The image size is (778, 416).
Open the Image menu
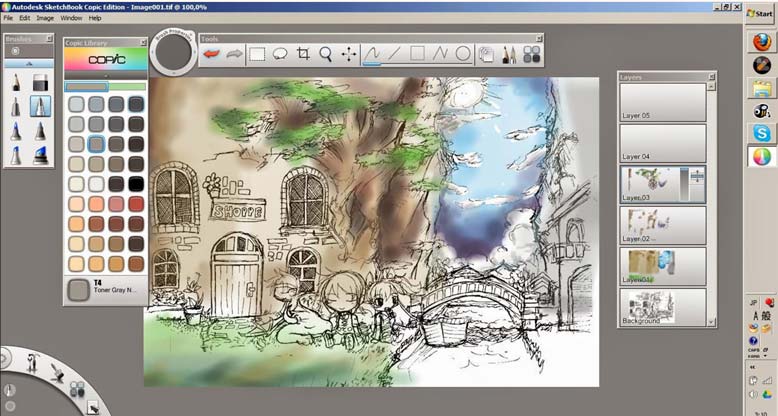click(x=45, y=18)
